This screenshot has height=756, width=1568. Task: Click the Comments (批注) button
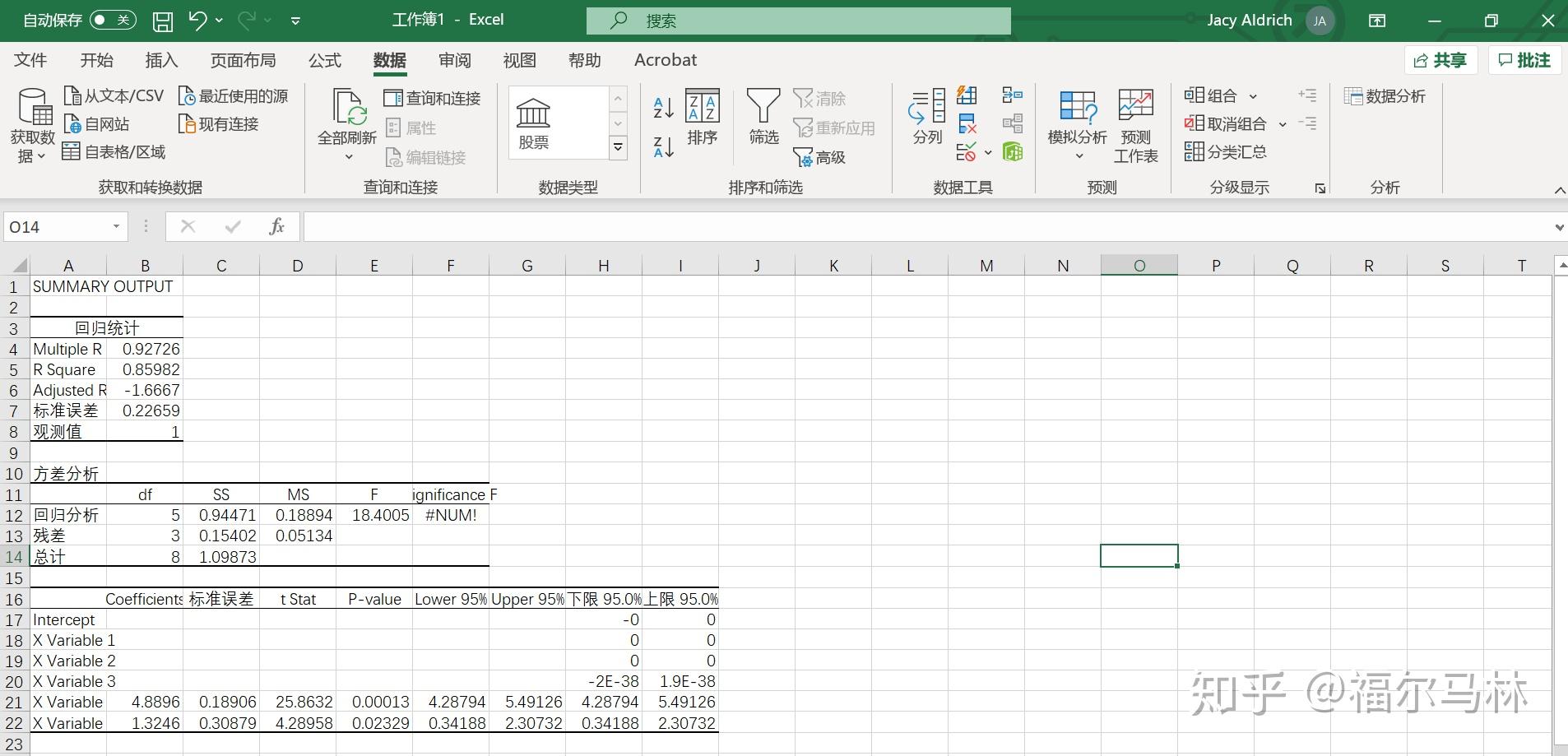(1524, 60)
